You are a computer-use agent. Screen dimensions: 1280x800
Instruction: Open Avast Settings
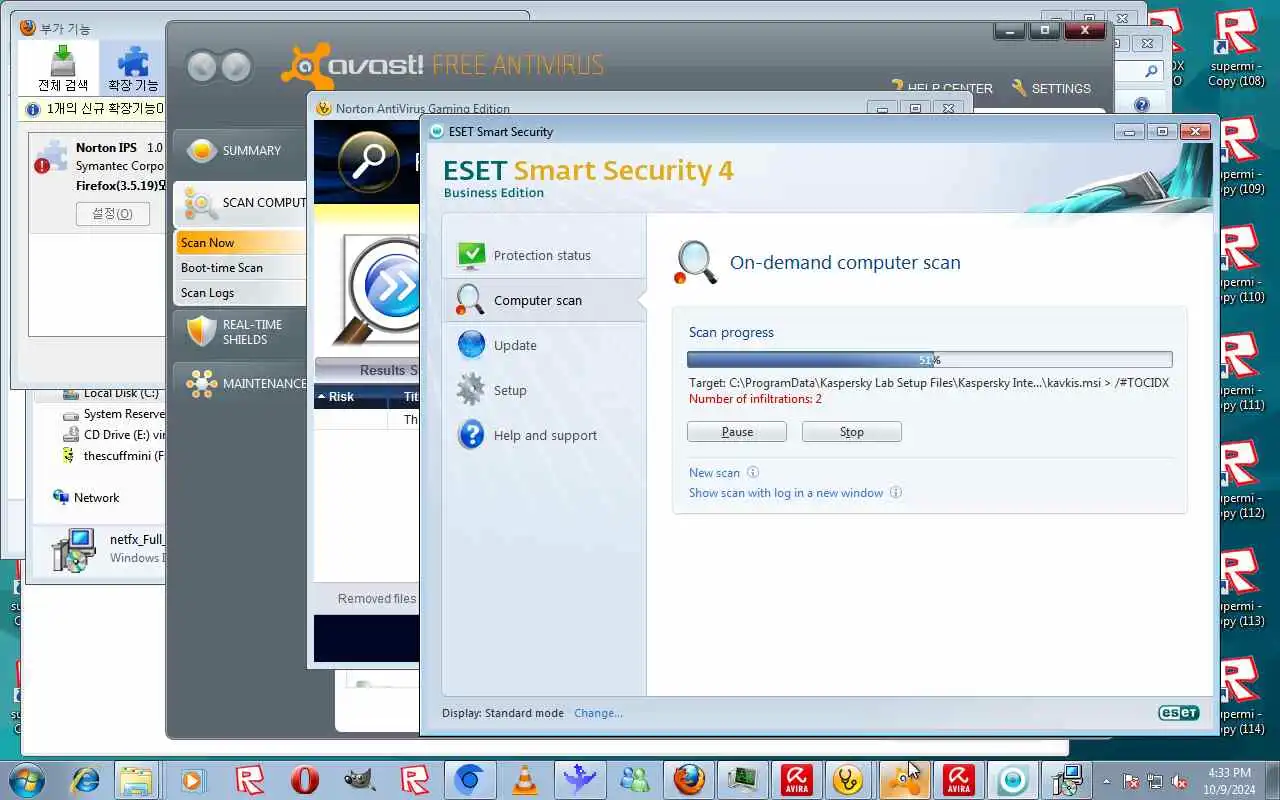[1051, 88]
